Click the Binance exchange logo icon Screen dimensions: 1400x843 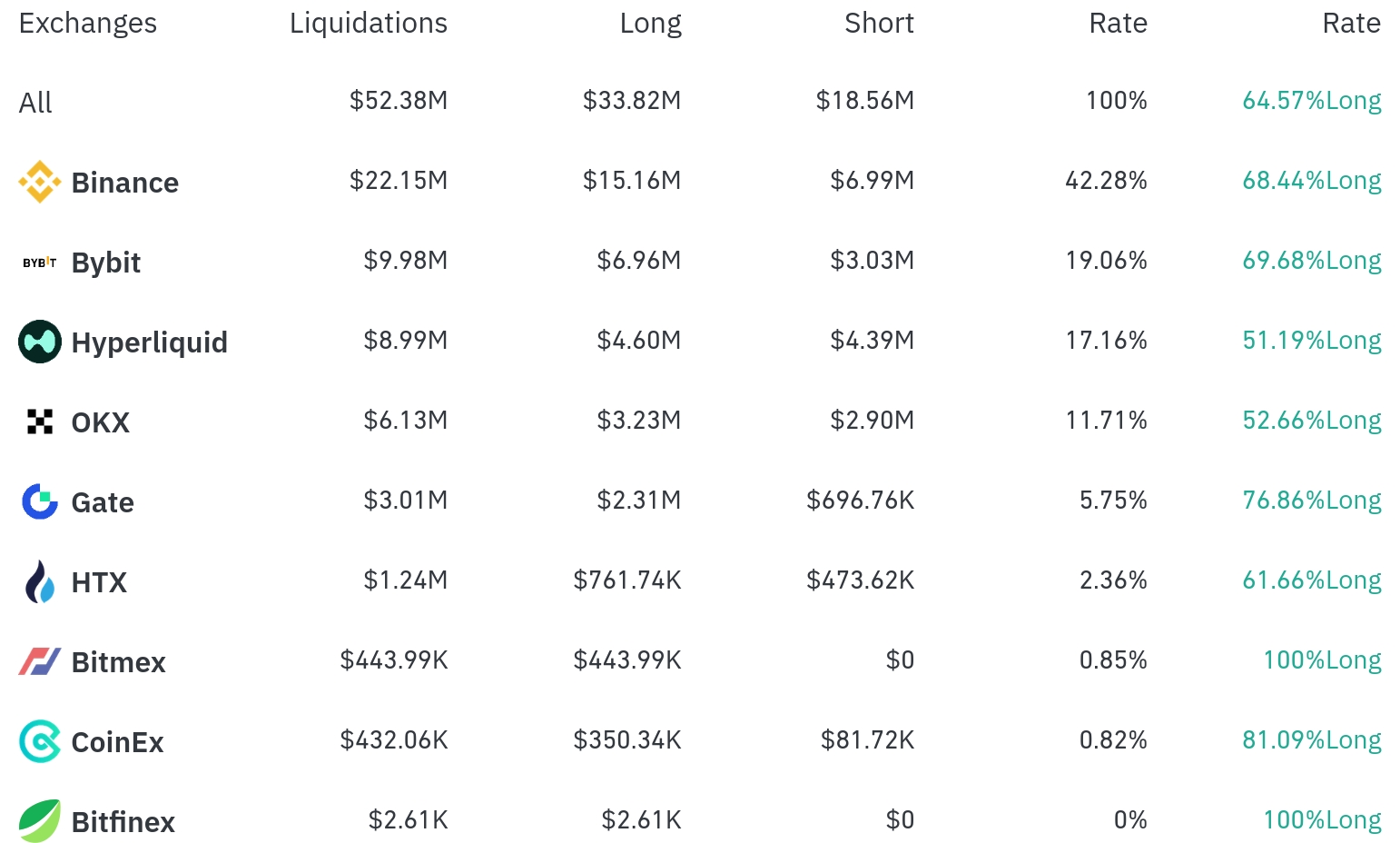pos(40,182)
